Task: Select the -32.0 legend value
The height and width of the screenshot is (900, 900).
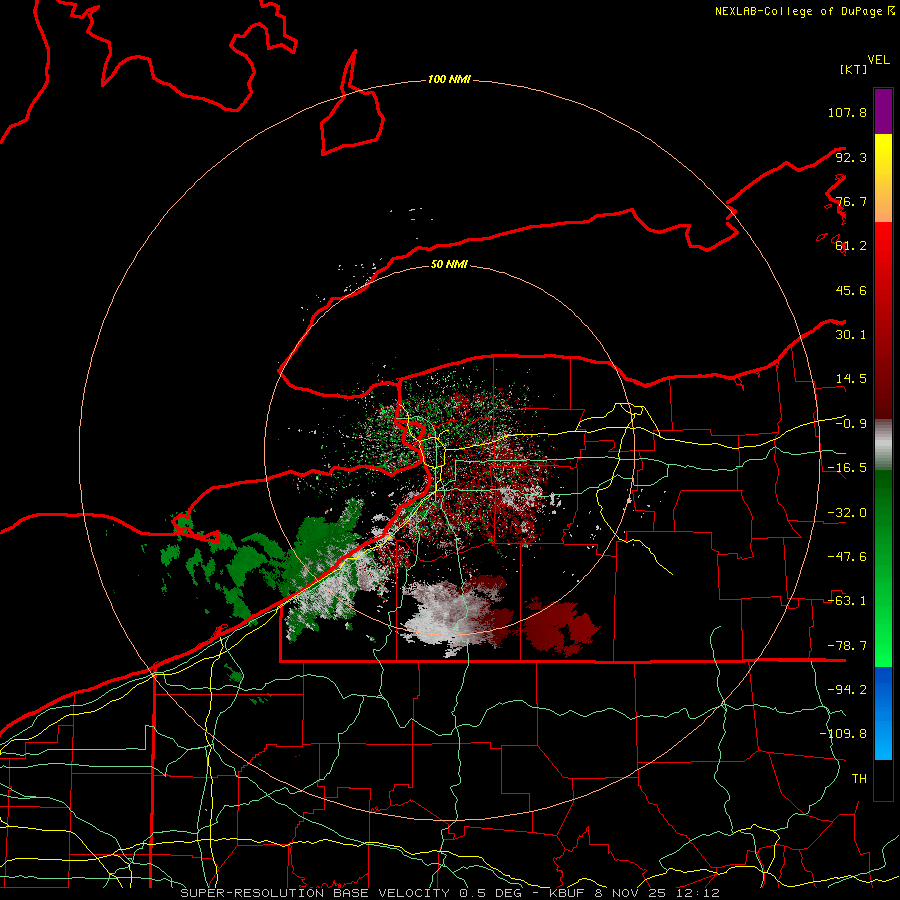Action: tap(847, 513)
